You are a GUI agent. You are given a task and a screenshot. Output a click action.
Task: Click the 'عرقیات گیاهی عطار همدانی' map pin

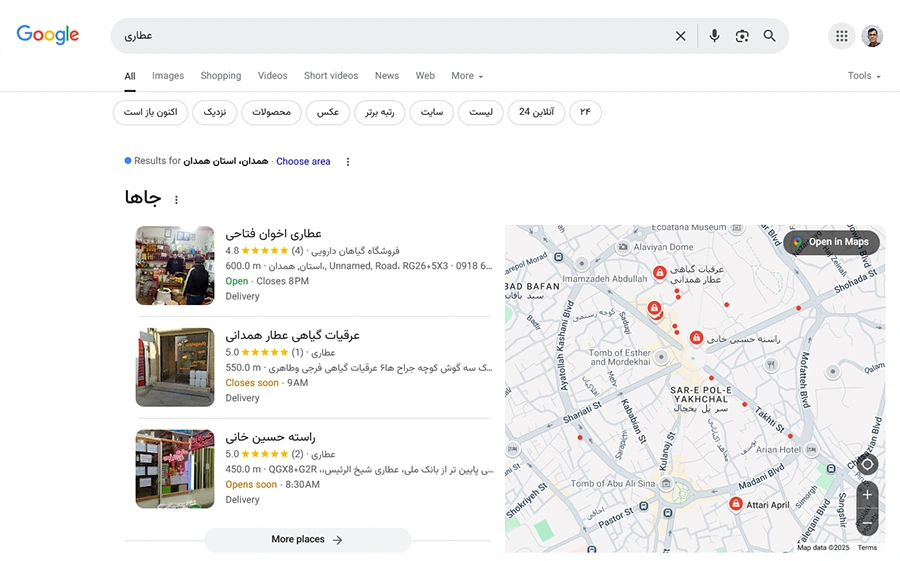pyautogui.click(x=660, y=273)
